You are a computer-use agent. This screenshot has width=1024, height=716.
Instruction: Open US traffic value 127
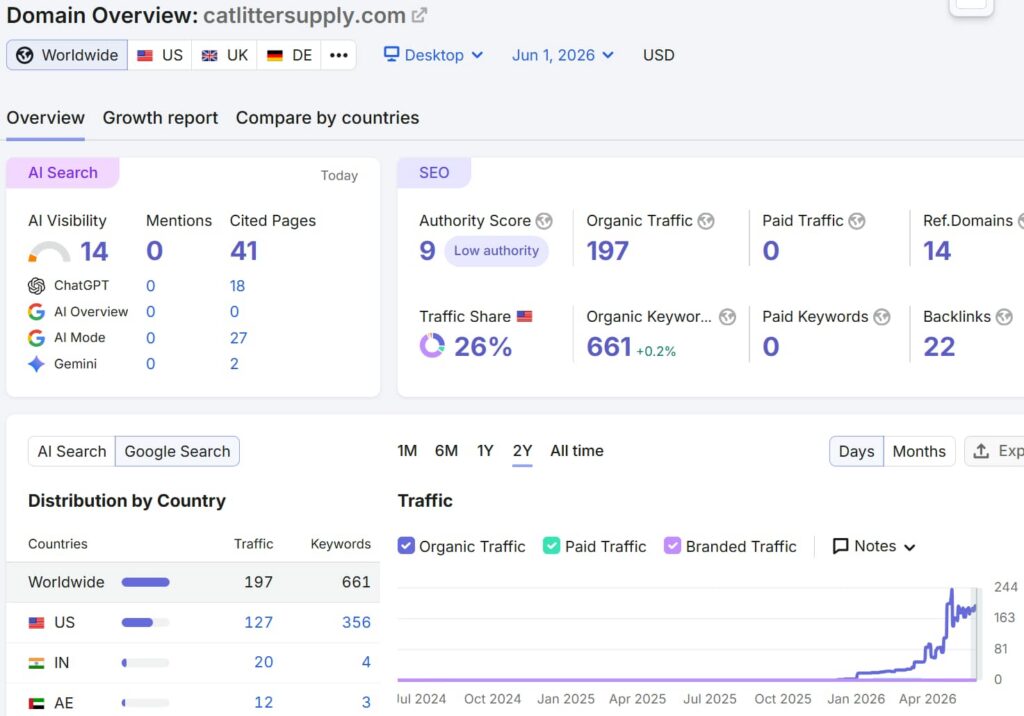pos(259,623)
